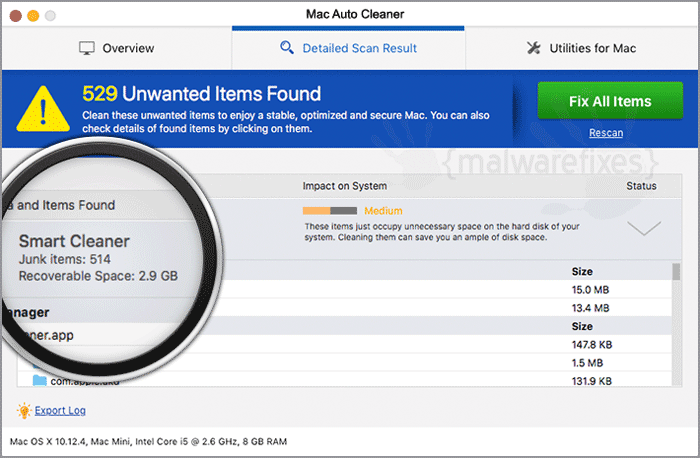
Task: Switch to Detailed Scan Result tab
Action: [348, 48]
